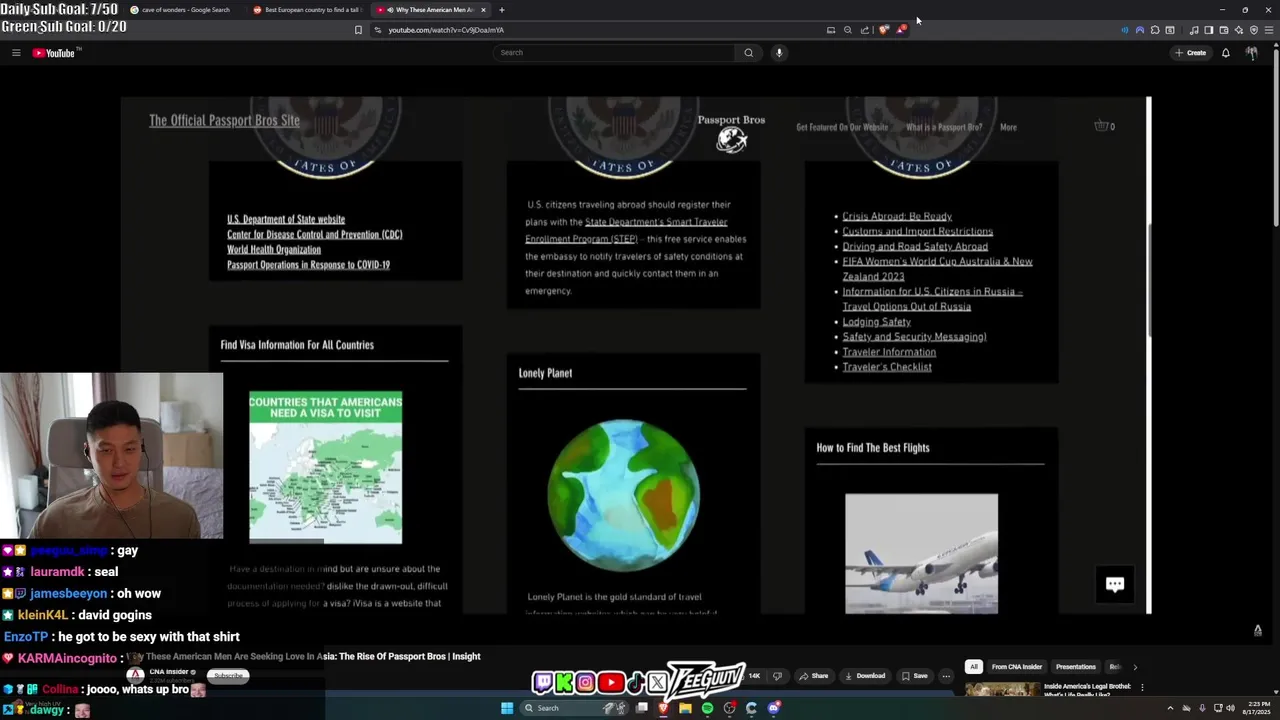The image size is (1280, 720).
Task: Toggle the browser sidebar panel icon
Action: (1208, 30)
